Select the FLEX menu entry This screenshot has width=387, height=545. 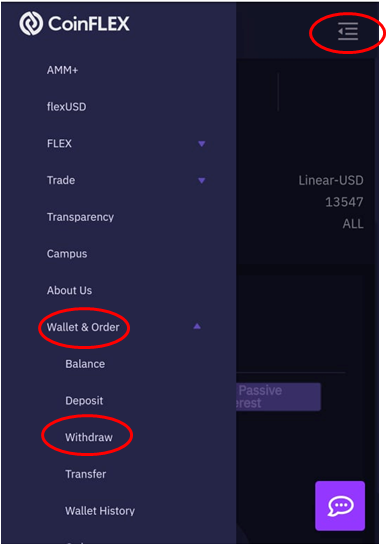click(x=59, y=144)
